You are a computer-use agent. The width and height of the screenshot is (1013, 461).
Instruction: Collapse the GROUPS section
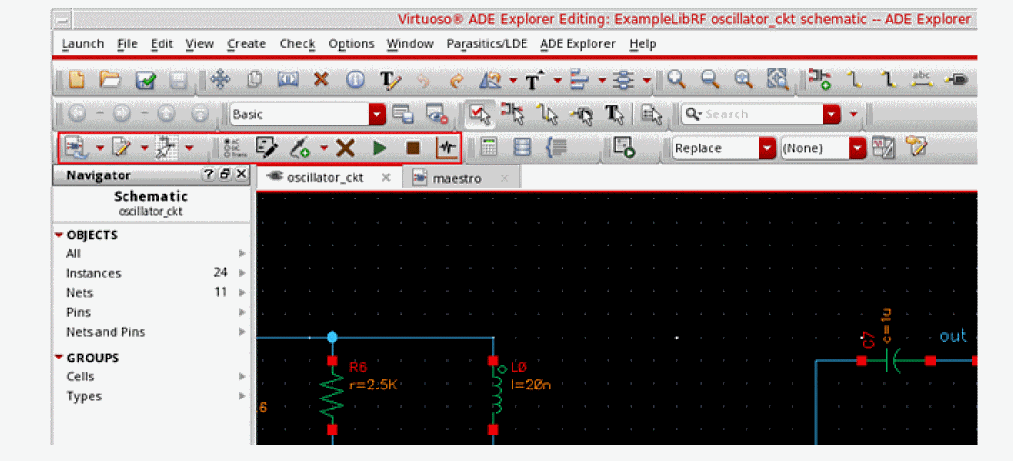[59, 357]
